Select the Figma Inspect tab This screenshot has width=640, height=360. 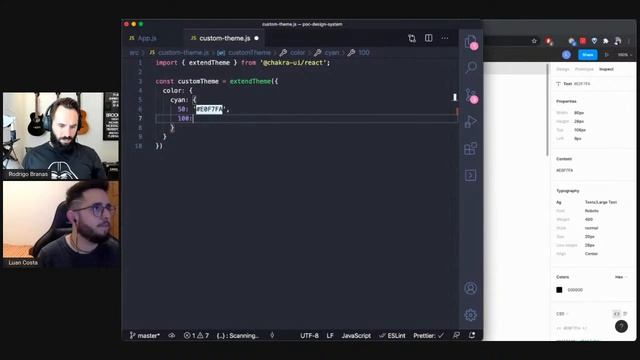606,69
